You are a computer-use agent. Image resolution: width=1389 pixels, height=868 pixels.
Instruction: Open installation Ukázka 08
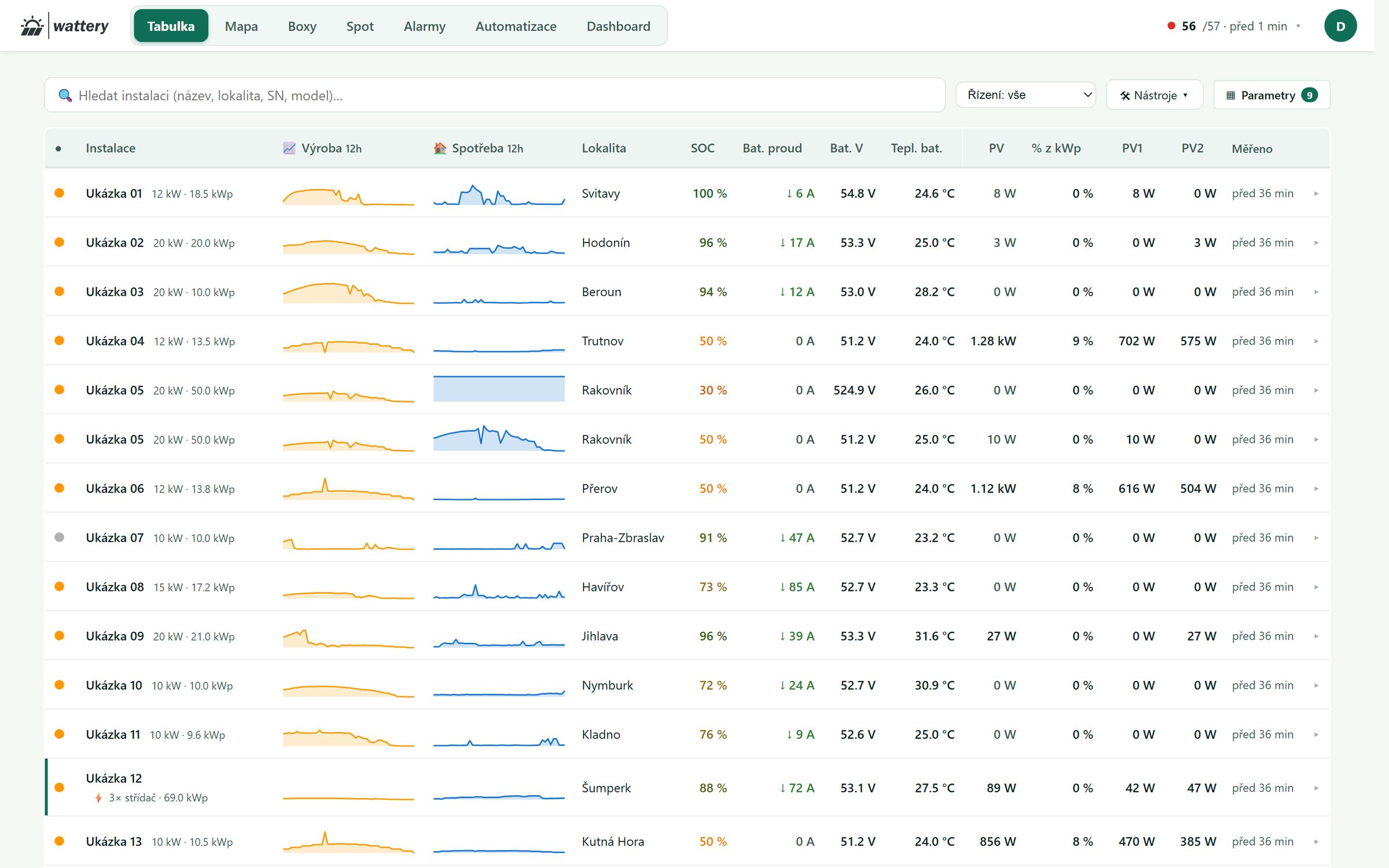tap(115, 587)
